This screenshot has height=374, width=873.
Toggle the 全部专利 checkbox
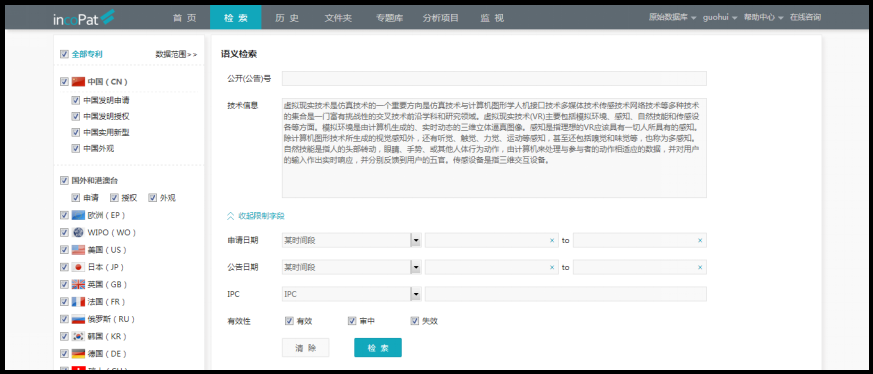pyautogui.click(x=64, y=54)
